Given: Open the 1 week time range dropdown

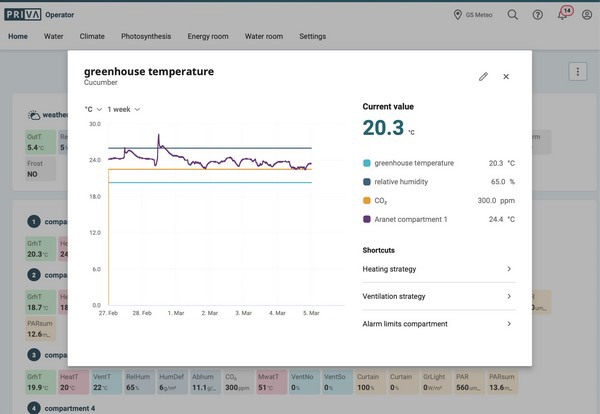Looking at the screenshot, I should pyautogui.click(x=124, y=109).
